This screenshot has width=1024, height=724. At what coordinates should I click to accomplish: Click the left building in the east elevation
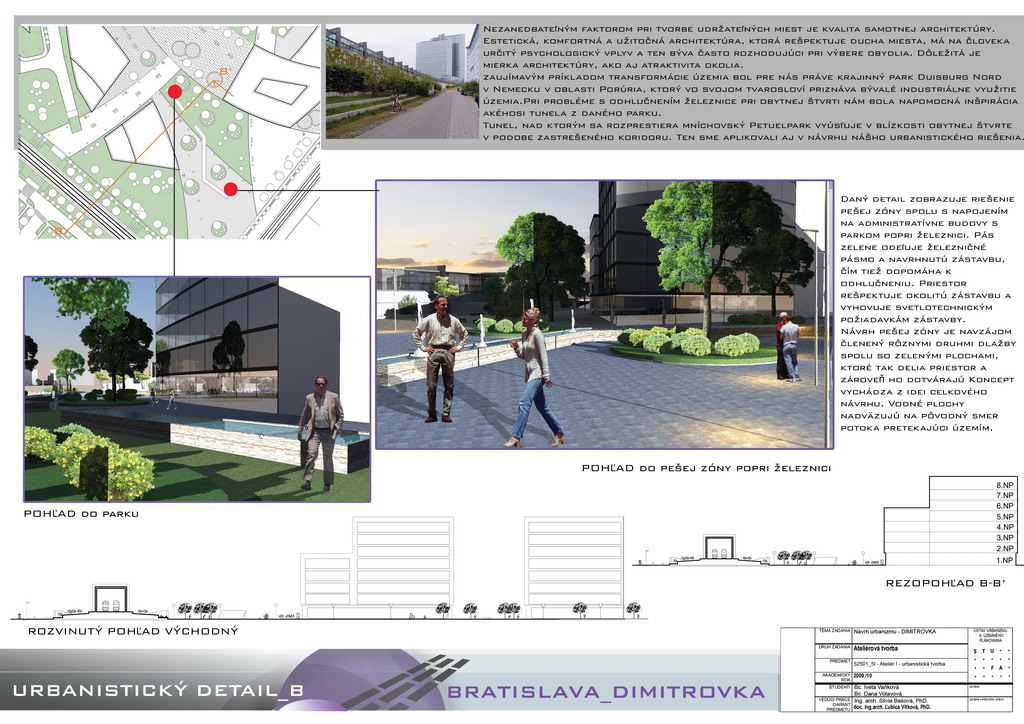pyautogui.click(x=377, y=568)
